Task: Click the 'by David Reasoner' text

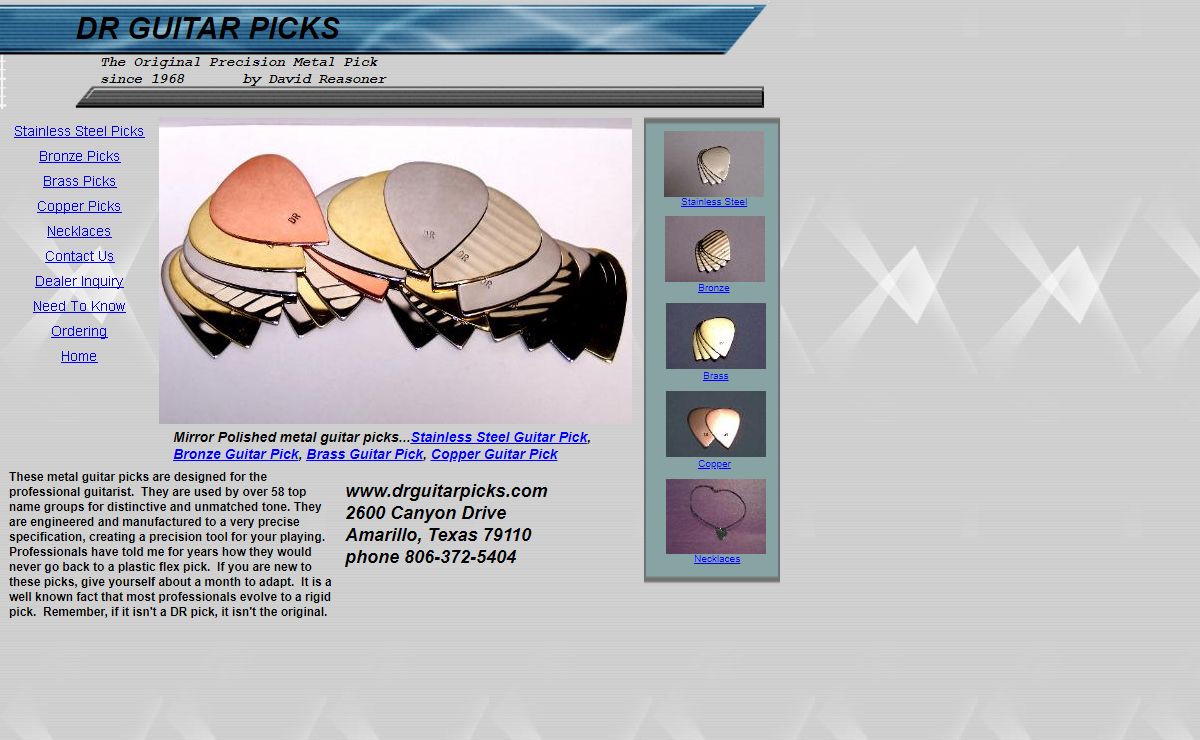Action: (314, 79)
